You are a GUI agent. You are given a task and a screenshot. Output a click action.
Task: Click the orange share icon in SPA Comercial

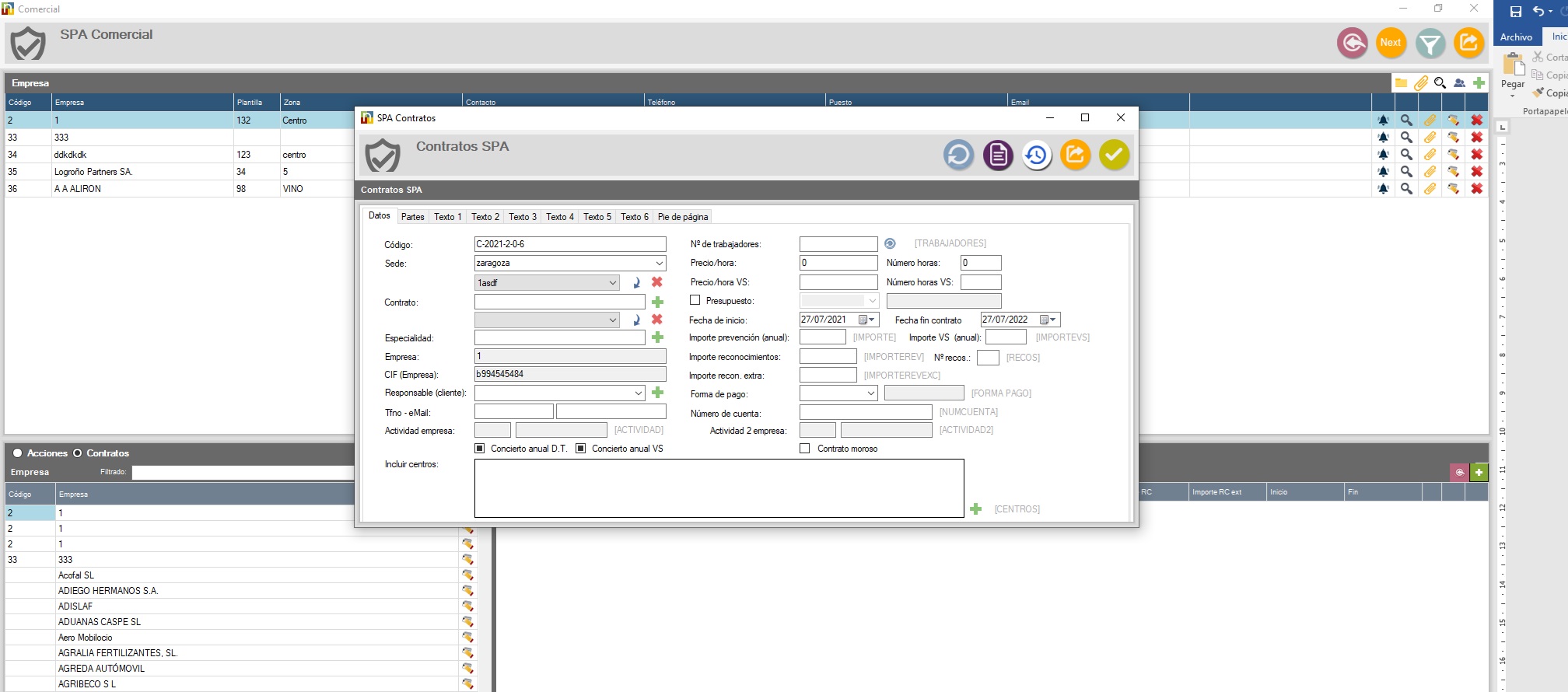1468,43
